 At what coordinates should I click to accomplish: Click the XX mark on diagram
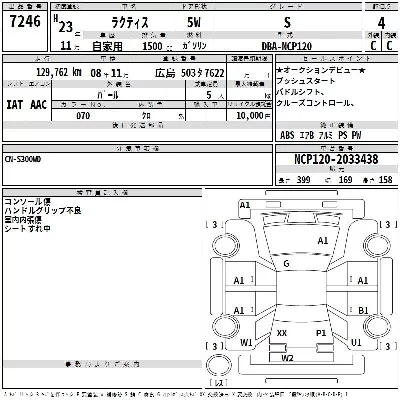pyautogui.click(x=282, y=333)
